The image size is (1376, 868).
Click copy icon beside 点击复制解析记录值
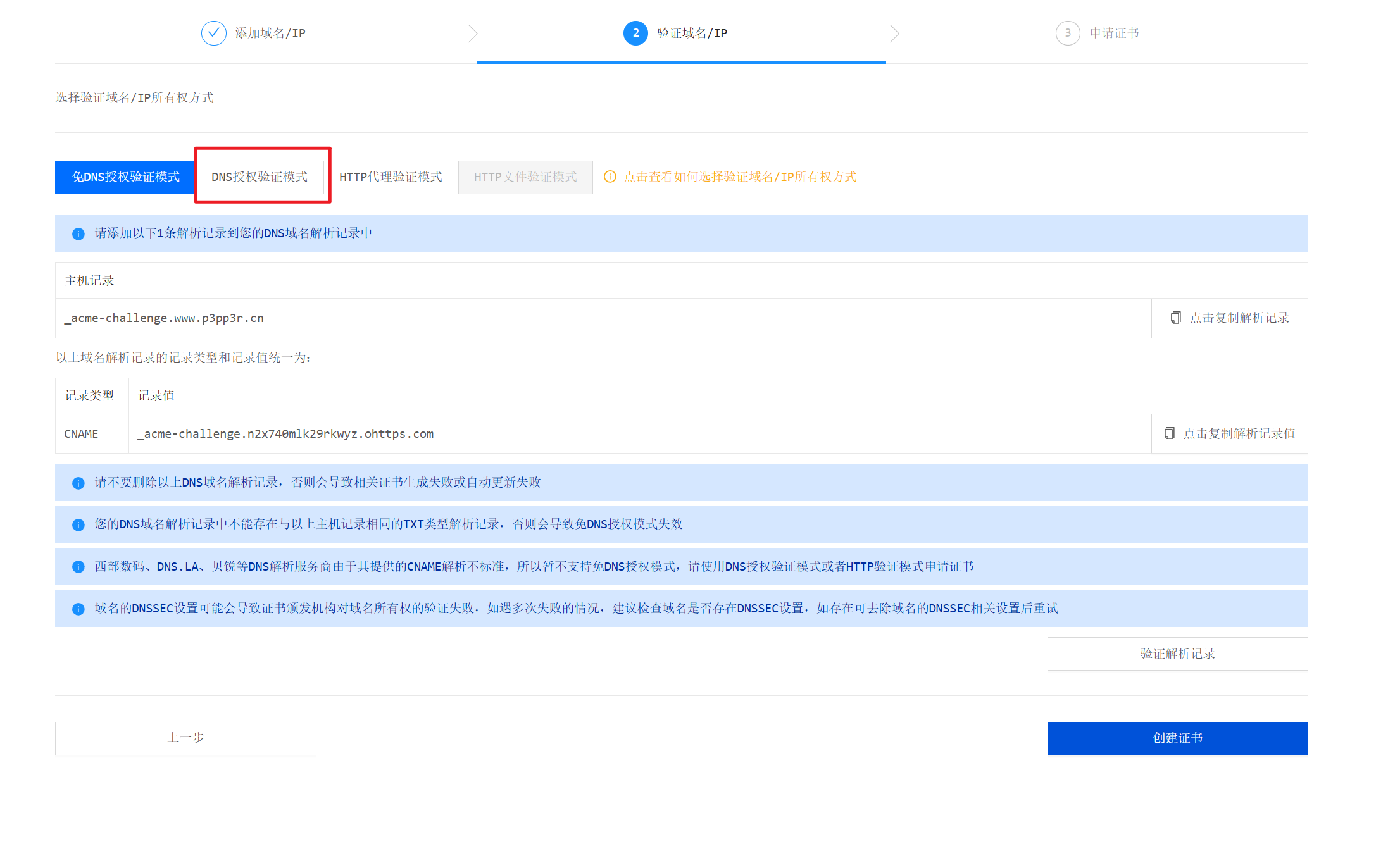click(x=1169, y=433)
